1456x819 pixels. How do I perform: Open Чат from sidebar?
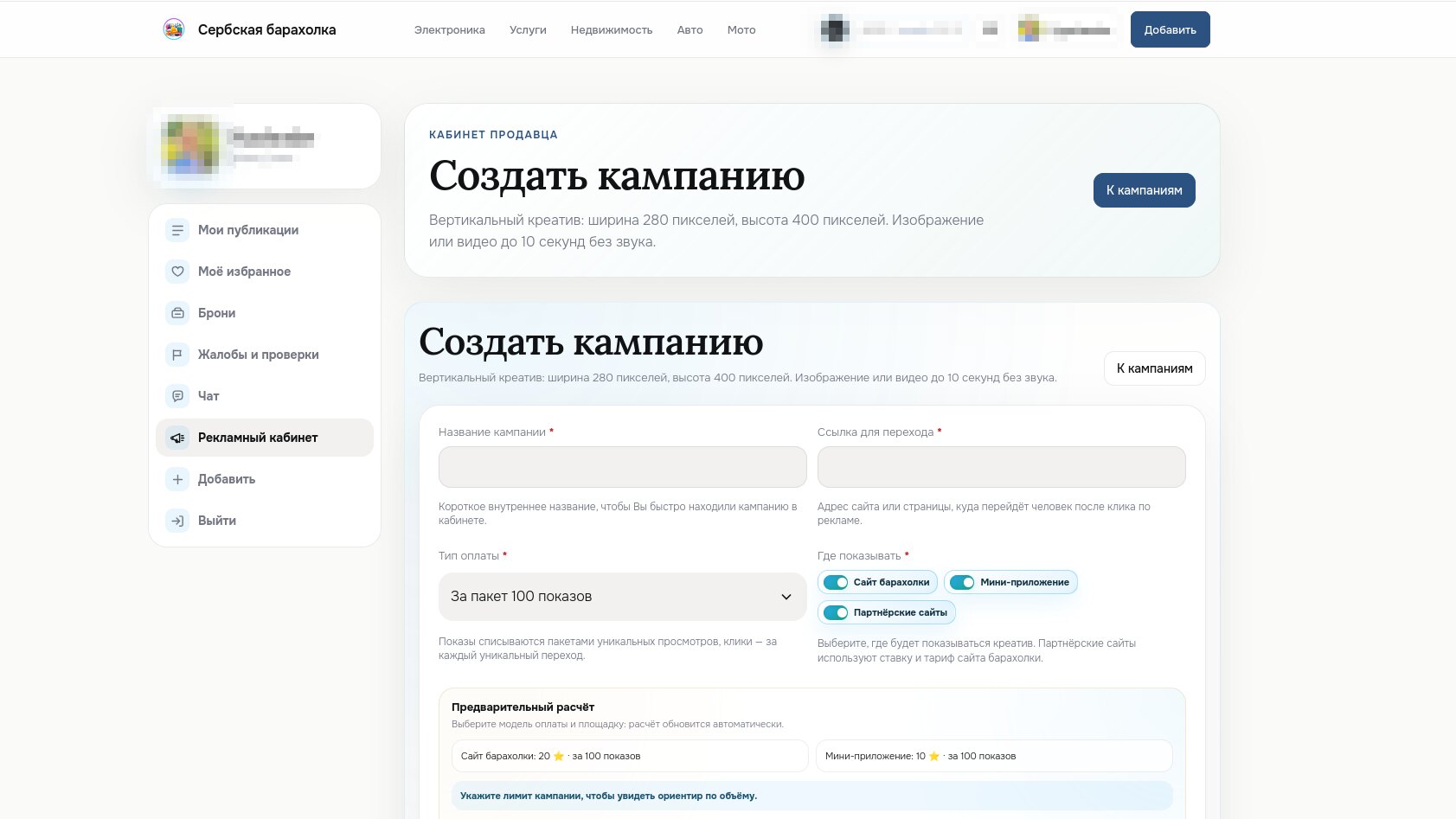coord(265,396)
